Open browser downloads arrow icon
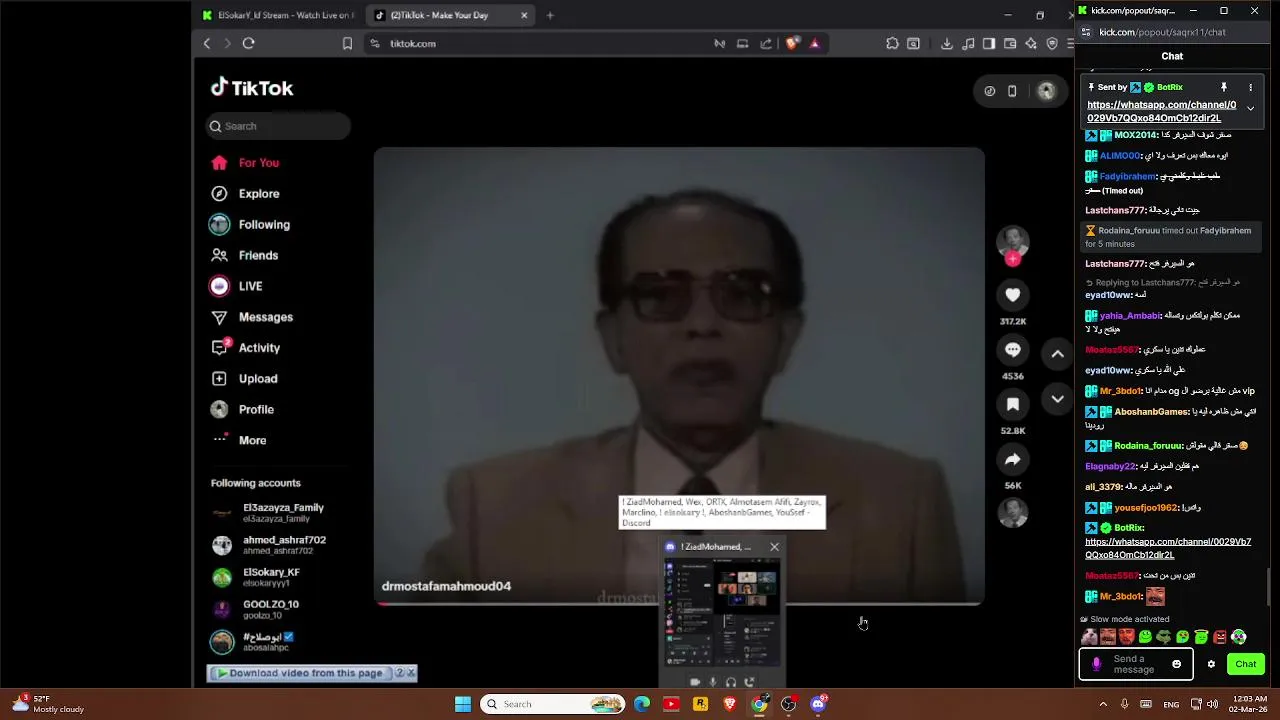1280x720 pixels. [946, 43]
